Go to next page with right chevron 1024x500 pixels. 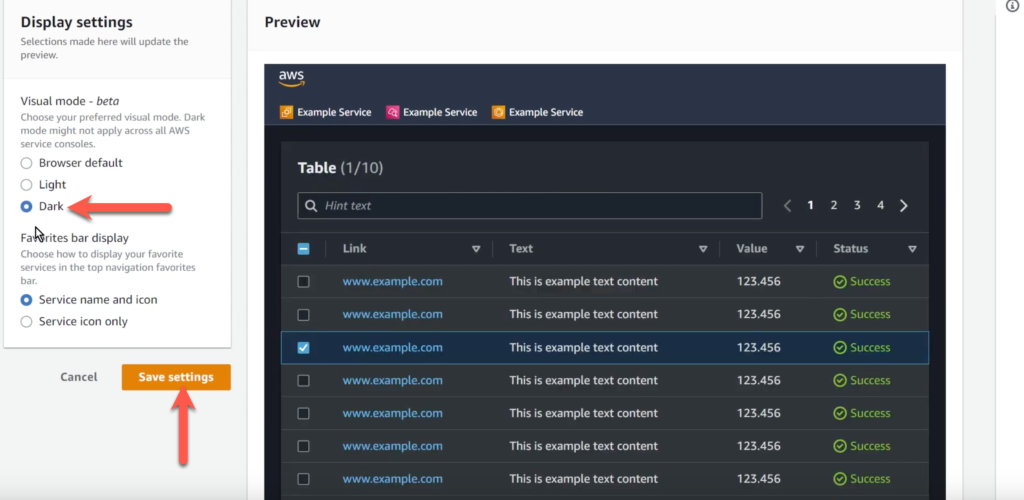[904, 206]
